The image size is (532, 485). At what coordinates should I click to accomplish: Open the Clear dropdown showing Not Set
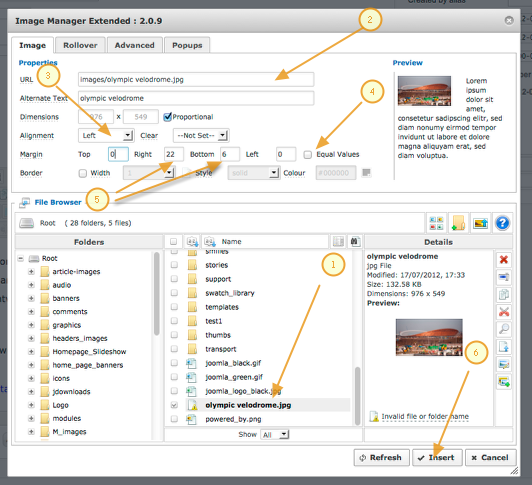(201, 135)
